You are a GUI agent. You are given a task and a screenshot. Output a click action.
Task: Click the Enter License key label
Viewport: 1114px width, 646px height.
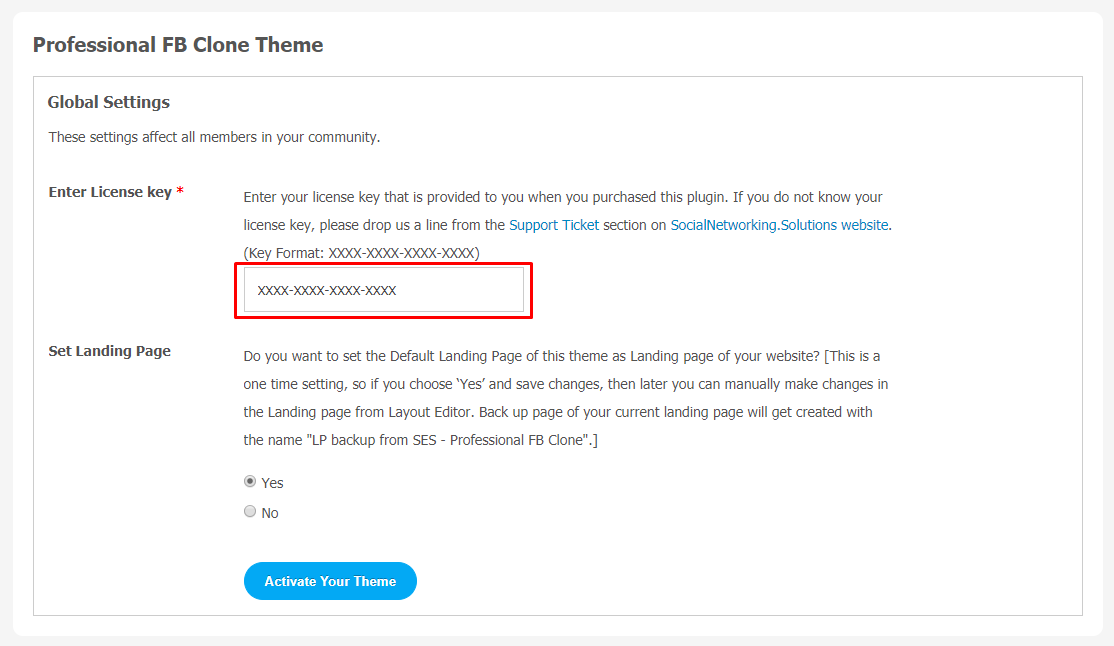pos(110,192)
